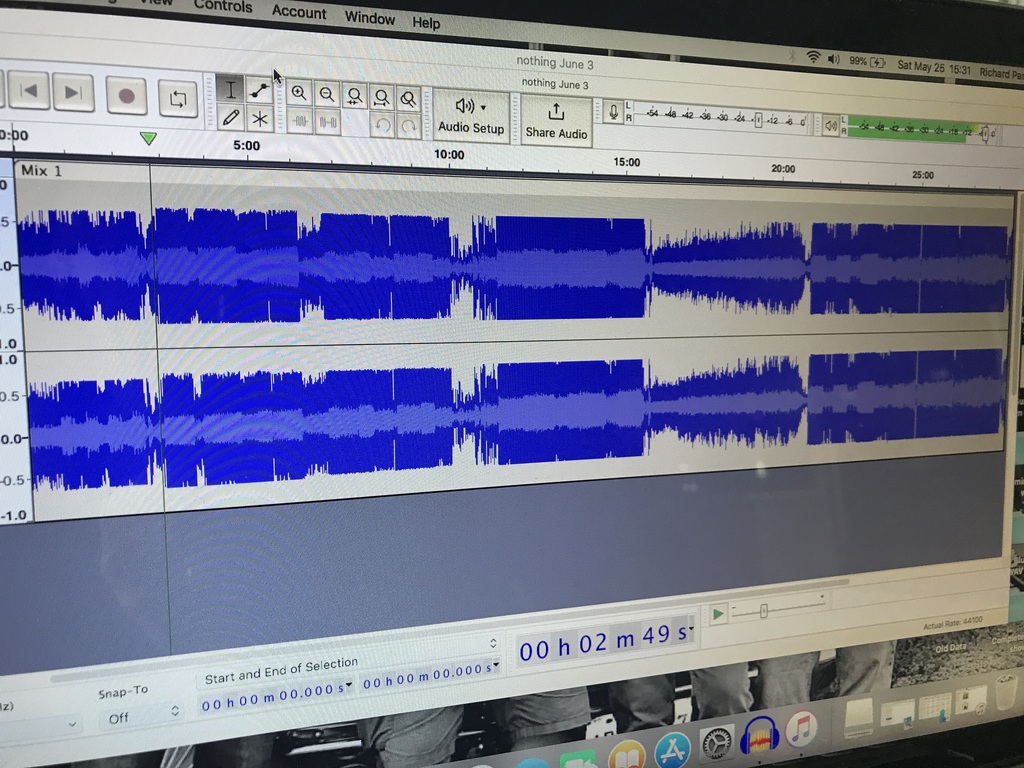Click the Play-at-Speed green play button
Screen dimensions: 1024x768
tap(718, 614)
